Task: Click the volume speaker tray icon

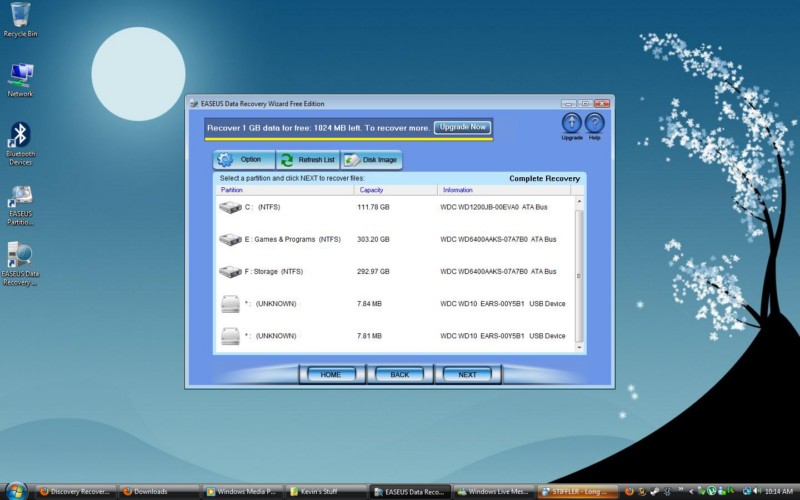Action: 758,491
